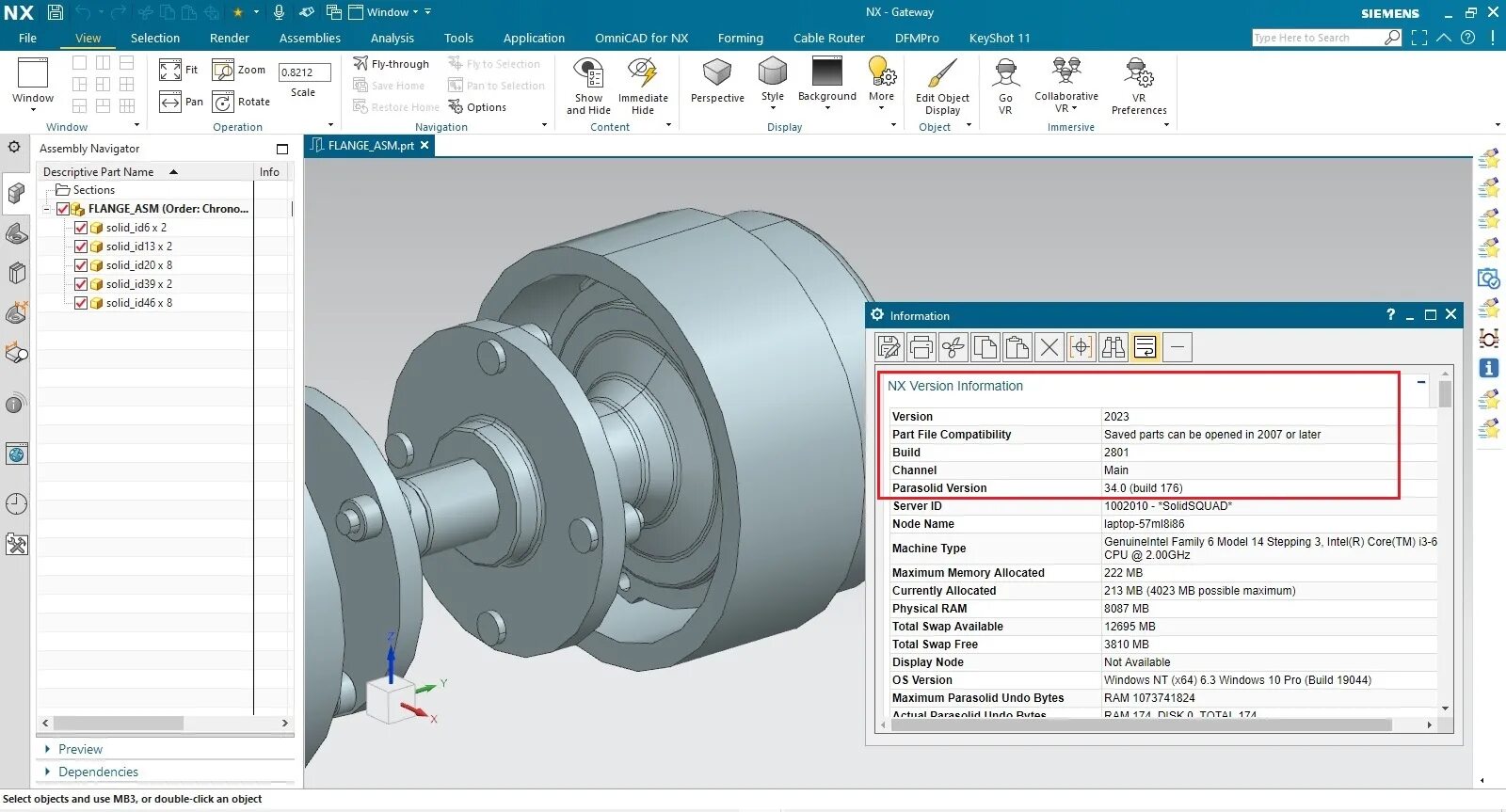
Task: Choose Immediate Hide tool
Action: click(643, 86)
